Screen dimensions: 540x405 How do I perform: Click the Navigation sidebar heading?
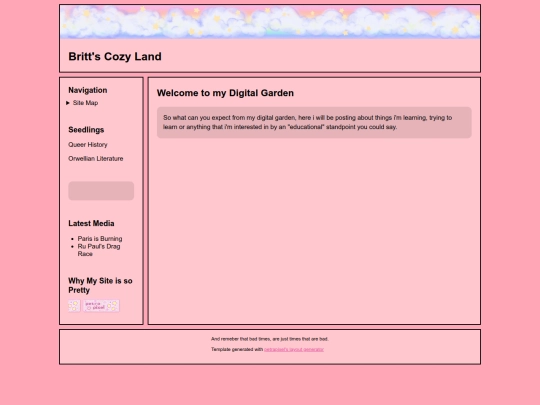88,90
